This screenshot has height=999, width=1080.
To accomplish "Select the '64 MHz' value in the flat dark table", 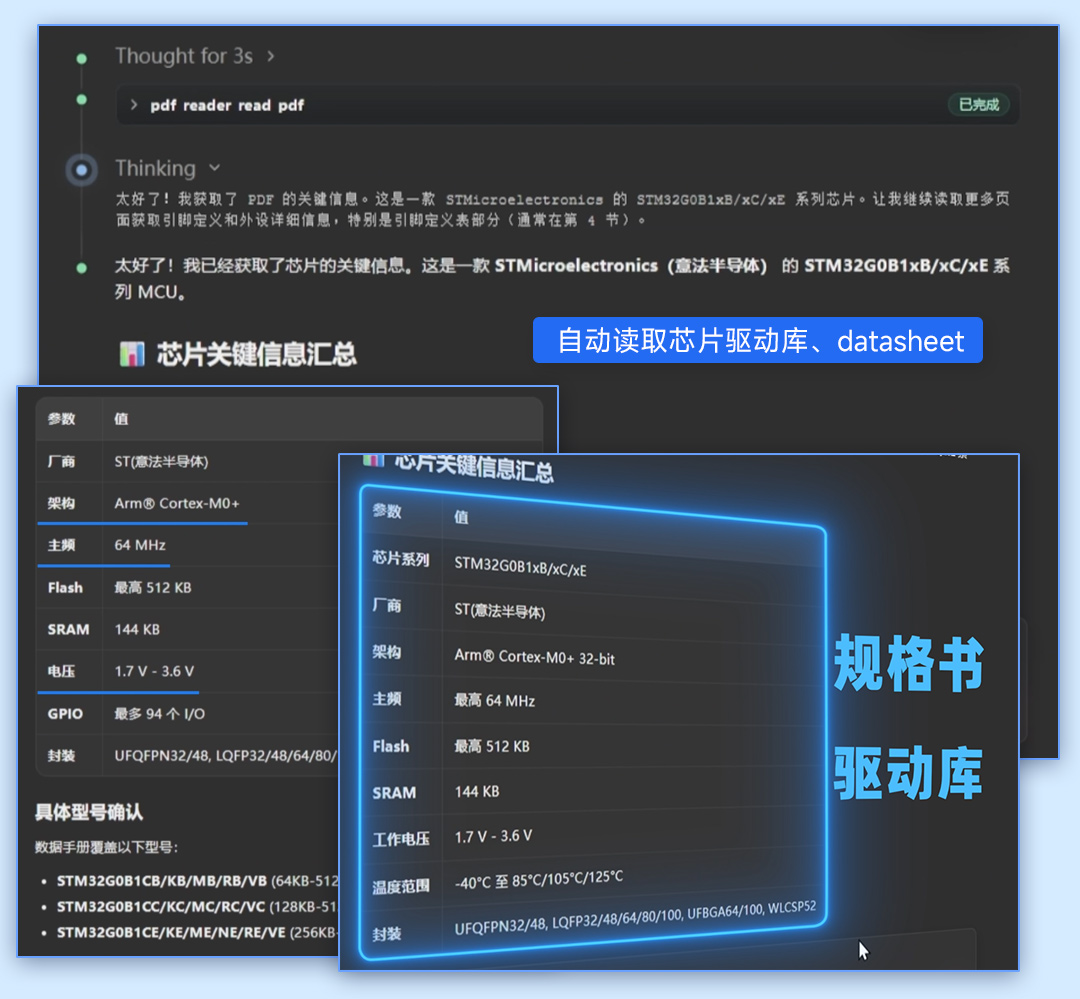I will tap(140, 545).
